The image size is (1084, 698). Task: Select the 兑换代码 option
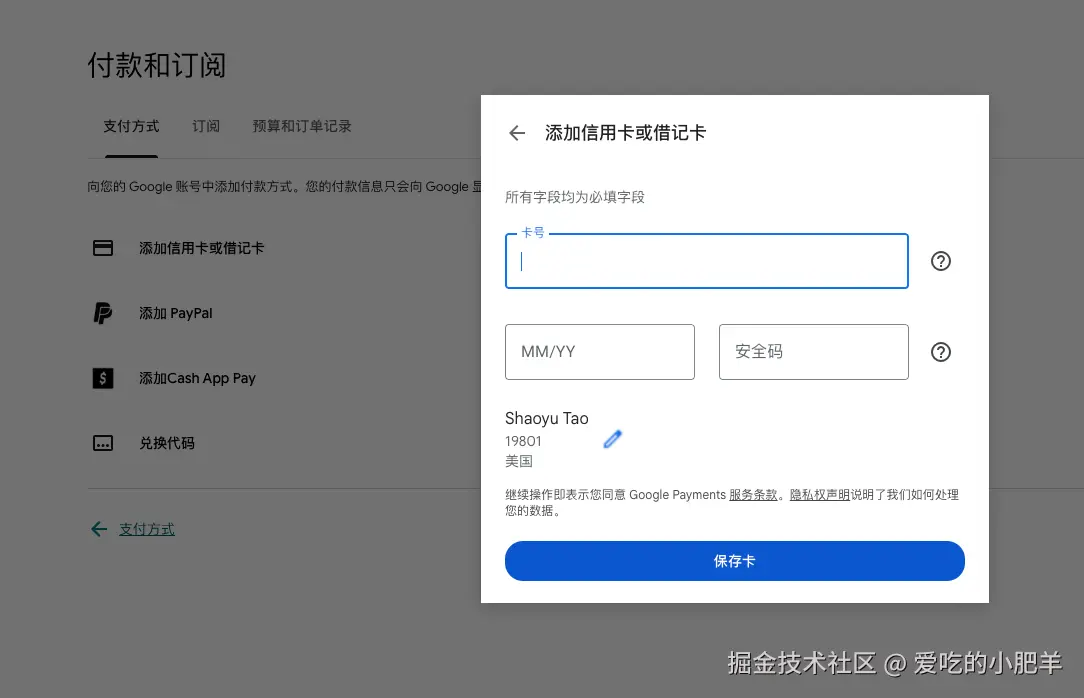tap(167, 443)
